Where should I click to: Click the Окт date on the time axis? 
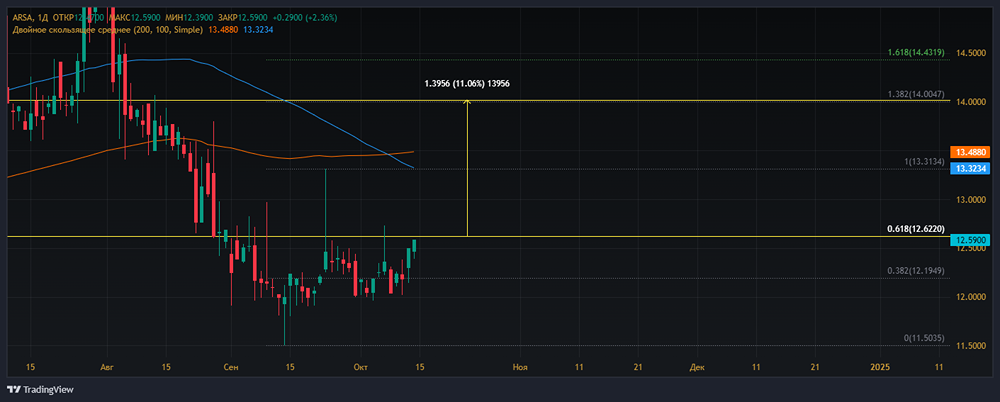pos(361,368)
